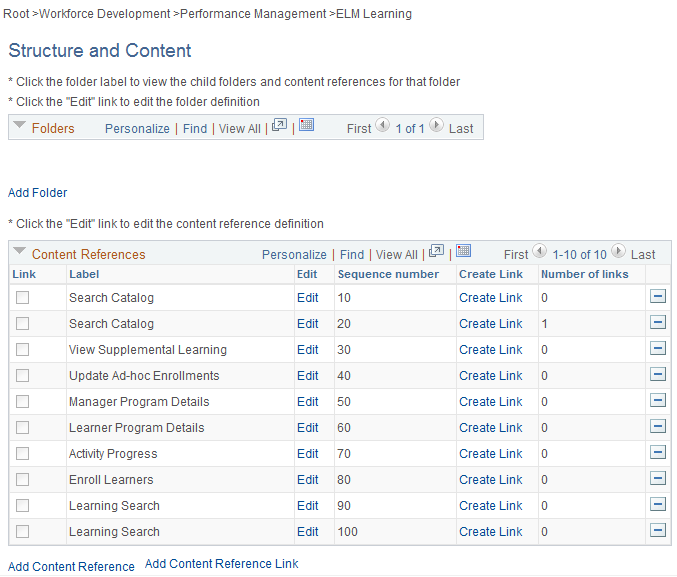677x577 pixels.
Task: Download Content References to spreadsheet icon
Action: coord(463,250)
